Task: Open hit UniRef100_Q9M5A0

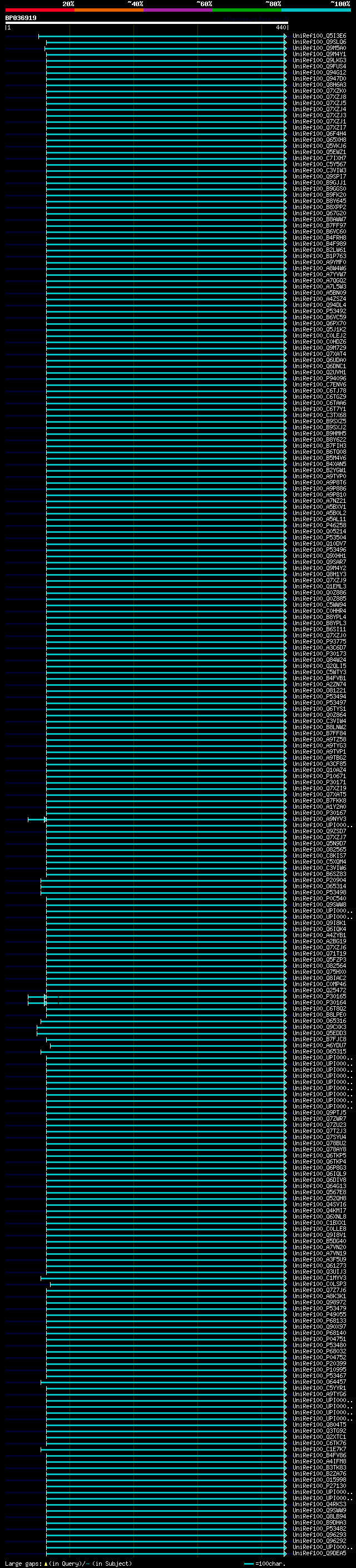Action: click(x=319, y=48)
